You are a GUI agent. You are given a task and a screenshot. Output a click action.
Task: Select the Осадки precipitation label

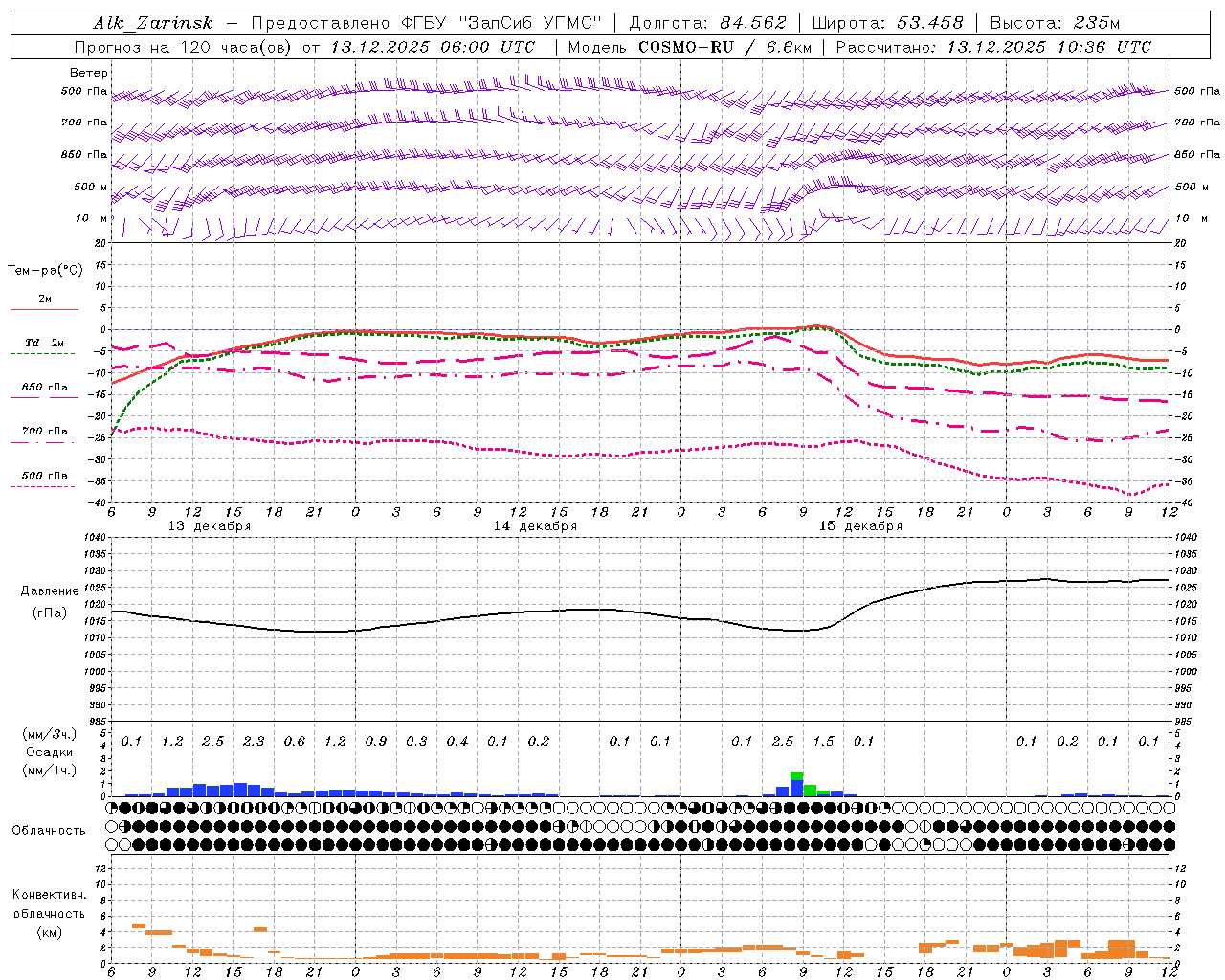coord(50,752)
